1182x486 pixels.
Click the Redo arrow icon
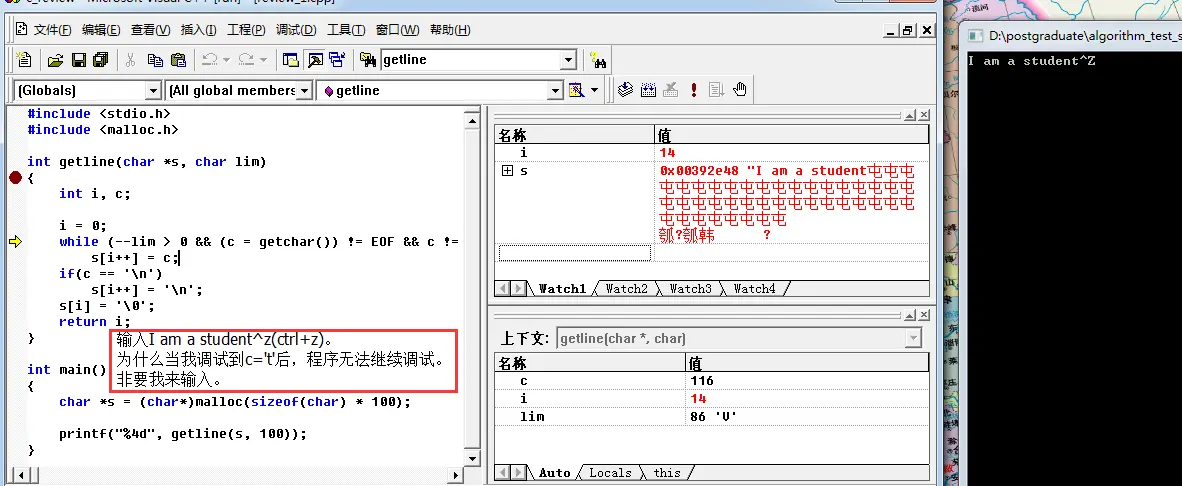click(245, 60)
